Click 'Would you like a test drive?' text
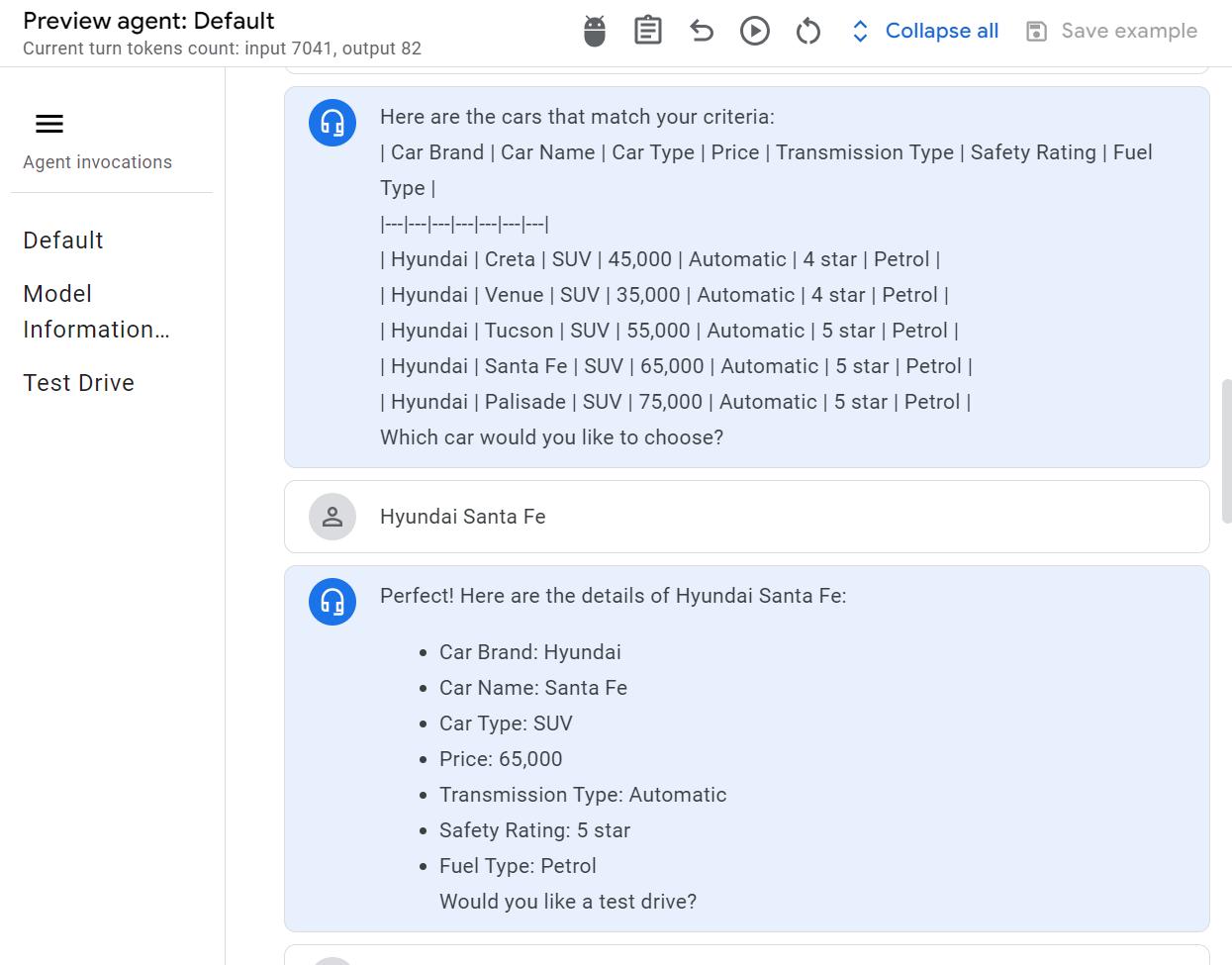Image resolution: width=1232 pixels, height=965 pixels. [x=568, y=902]
